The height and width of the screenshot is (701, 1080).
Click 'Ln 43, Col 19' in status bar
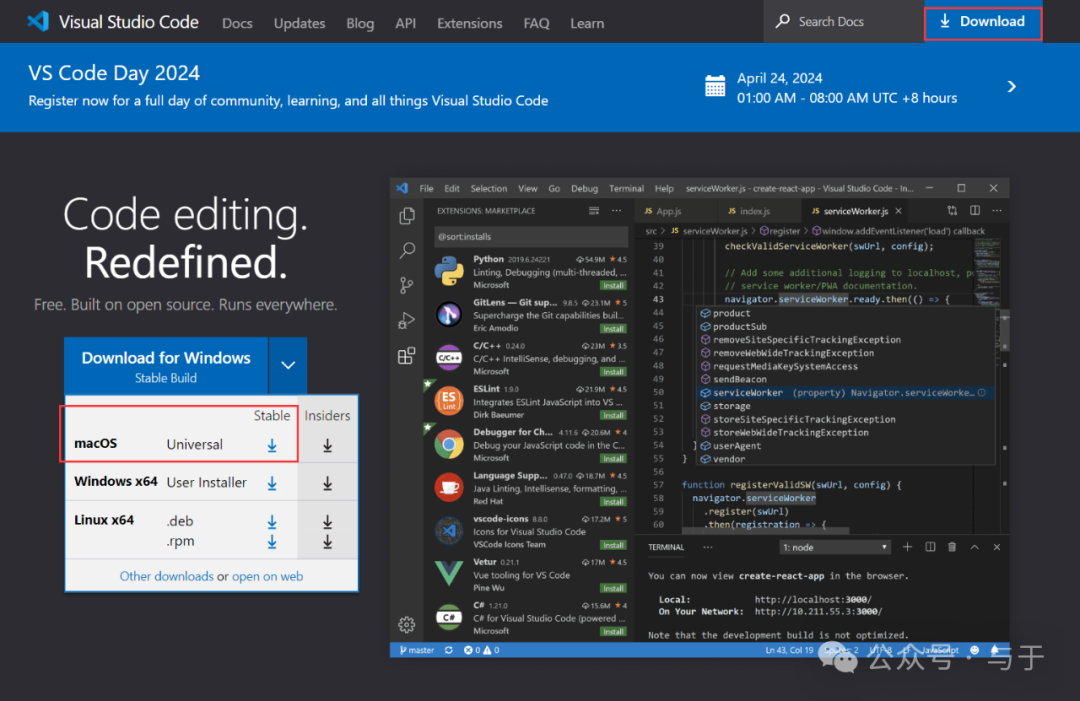[x=789, y=650]
